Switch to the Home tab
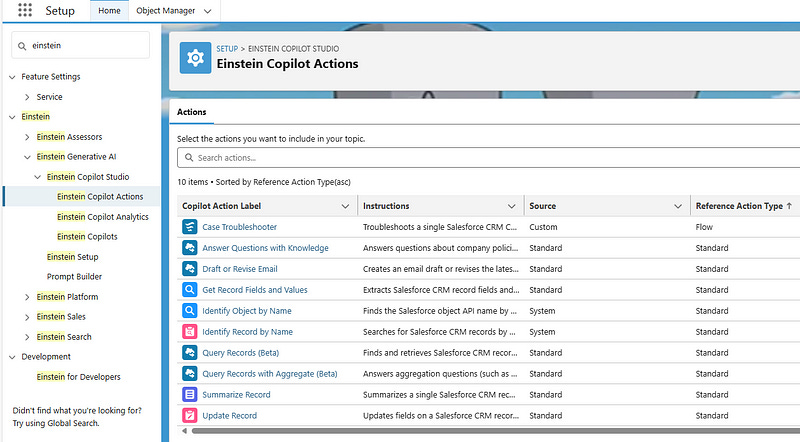800x442 pixels. [x=109, y=10]
